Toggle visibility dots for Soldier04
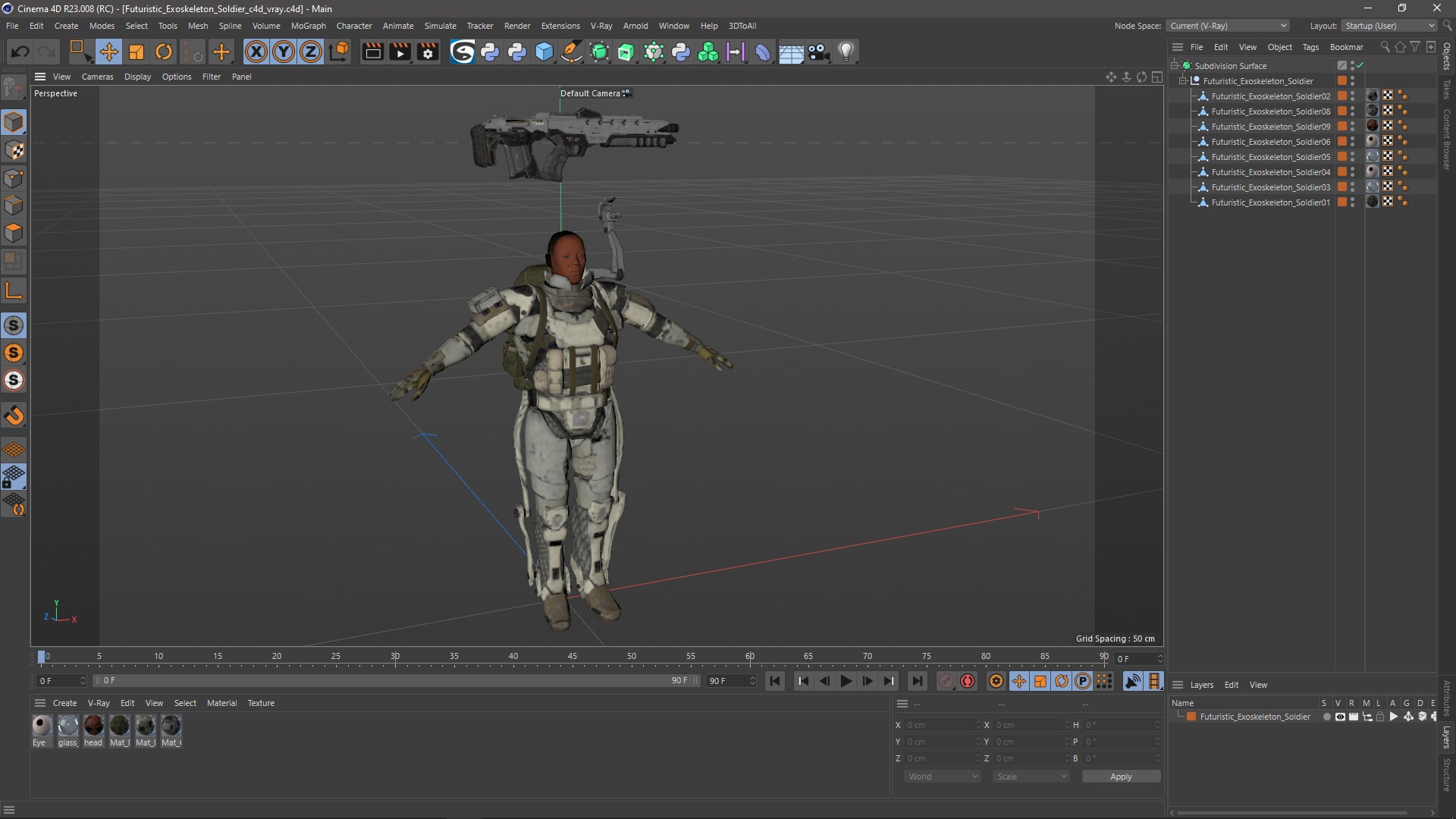The image size is (1456, 819). [x=1352, y=172]
